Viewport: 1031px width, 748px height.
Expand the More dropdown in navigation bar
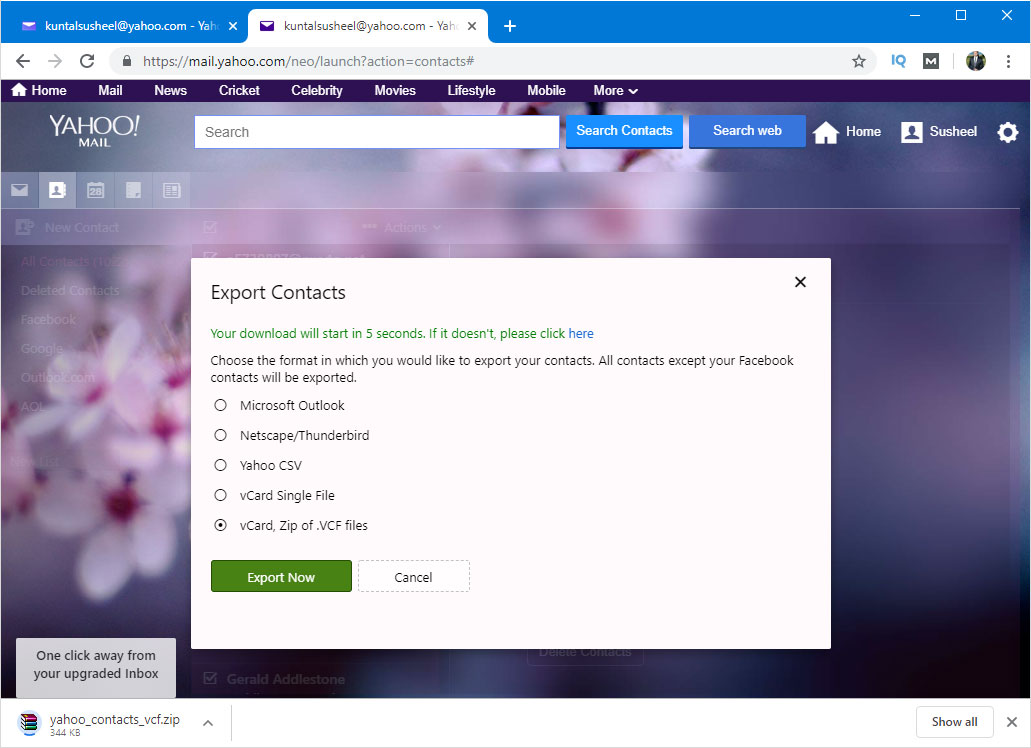[615, 90]
